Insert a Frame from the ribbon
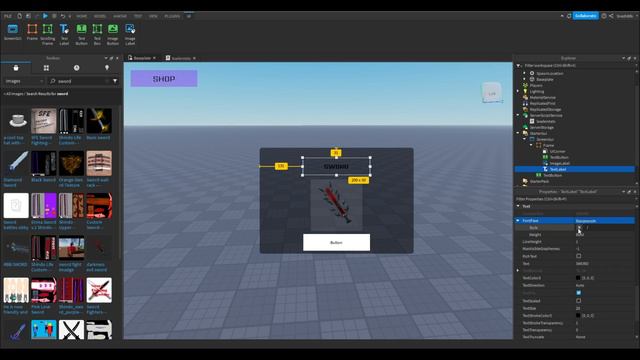Image resolution: width=640 pixels, height=360 pixels. point(32,33)
